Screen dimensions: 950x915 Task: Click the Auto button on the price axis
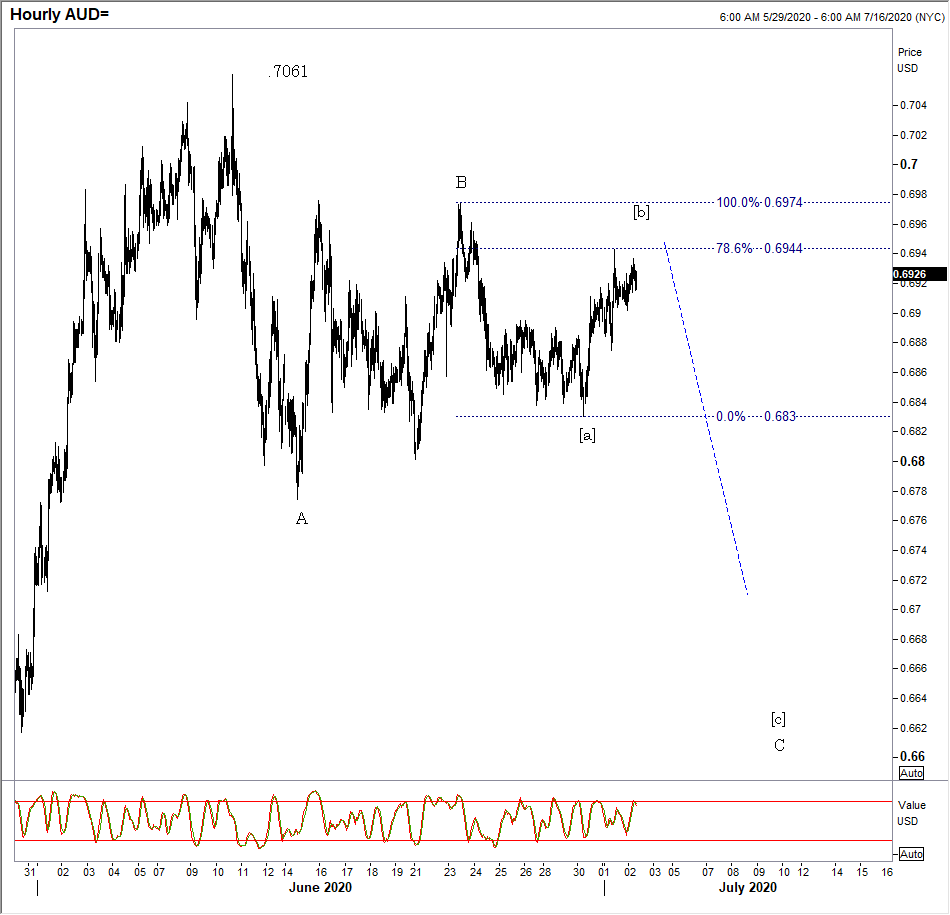[911, 774]
